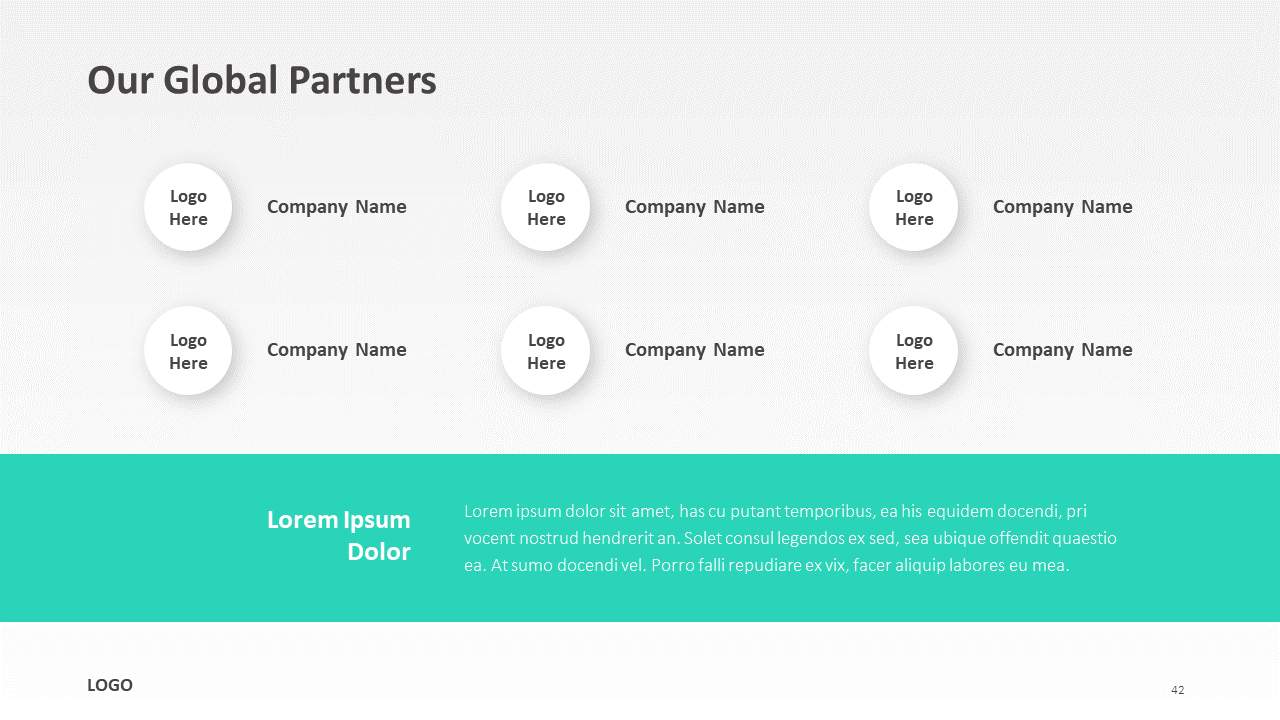Click 'Company Name' beside the bottom-right logo

coord(1062,350)
